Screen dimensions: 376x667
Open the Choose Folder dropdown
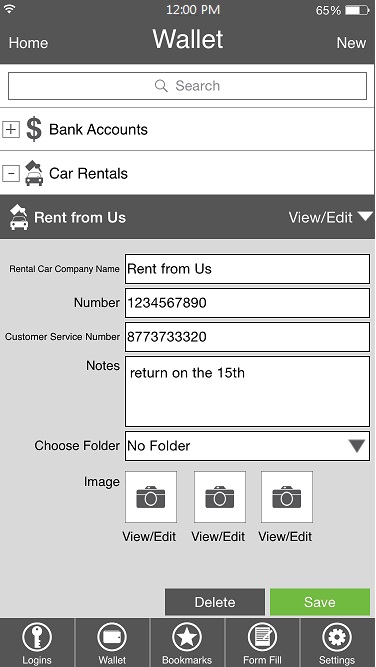click(247, 446)
